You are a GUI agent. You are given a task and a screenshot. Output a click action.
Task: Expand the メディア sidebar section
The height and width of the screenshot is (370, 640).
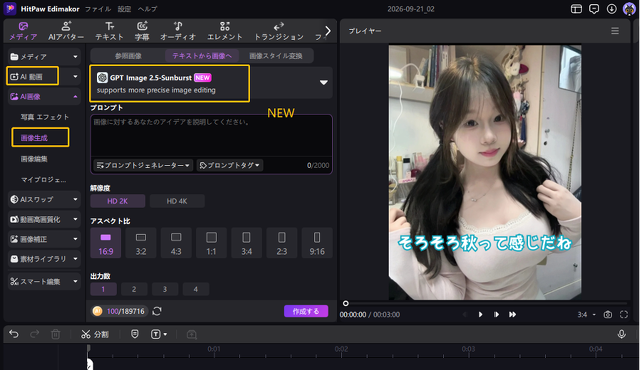click(44, 57)
